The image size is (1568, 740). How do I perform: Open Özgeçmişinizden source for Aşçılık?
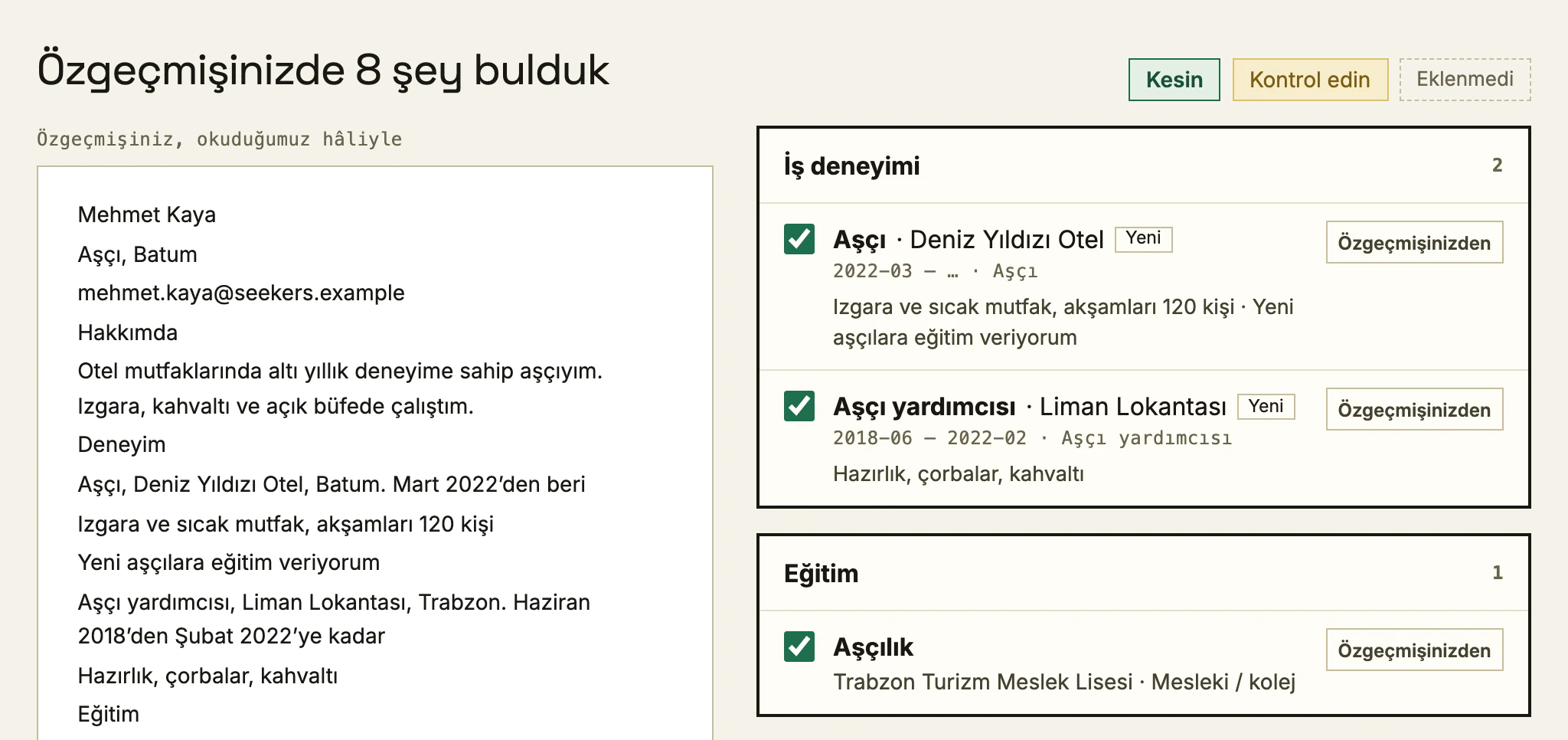point(1414,650)
